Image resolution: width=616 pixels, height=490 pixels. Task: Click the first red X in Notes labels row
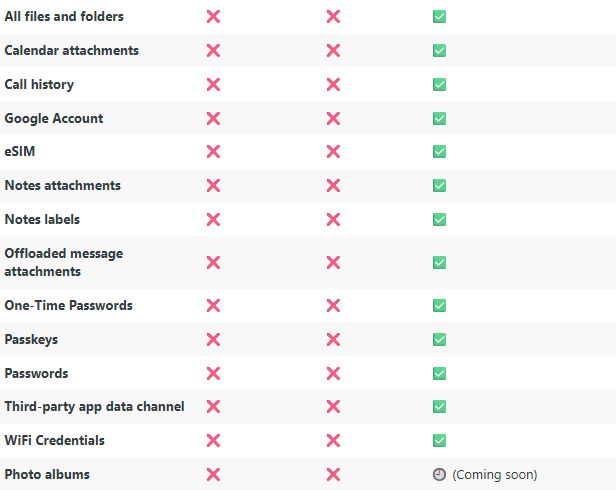pos(213,219)
